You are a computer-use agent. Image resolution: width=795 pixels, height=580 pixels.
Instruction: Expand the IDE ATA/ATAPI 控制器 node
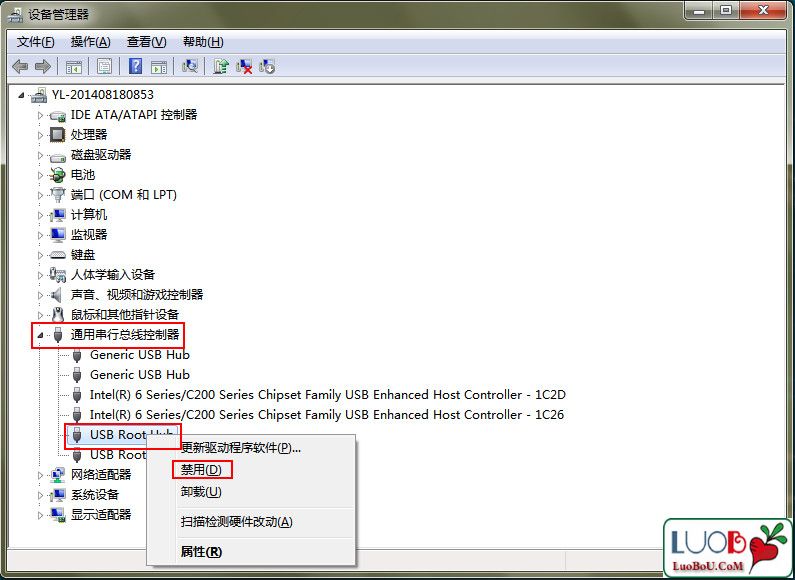point(41,115)
